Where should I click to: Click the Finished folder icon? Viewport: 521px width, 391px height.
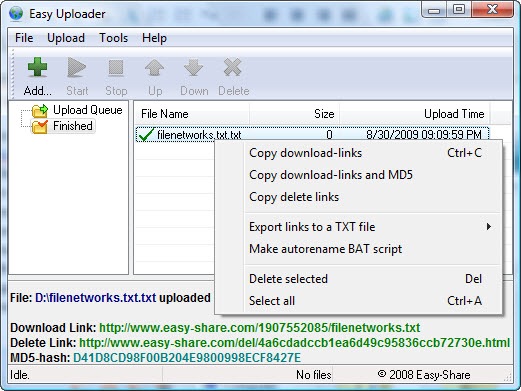pos(40,127)
